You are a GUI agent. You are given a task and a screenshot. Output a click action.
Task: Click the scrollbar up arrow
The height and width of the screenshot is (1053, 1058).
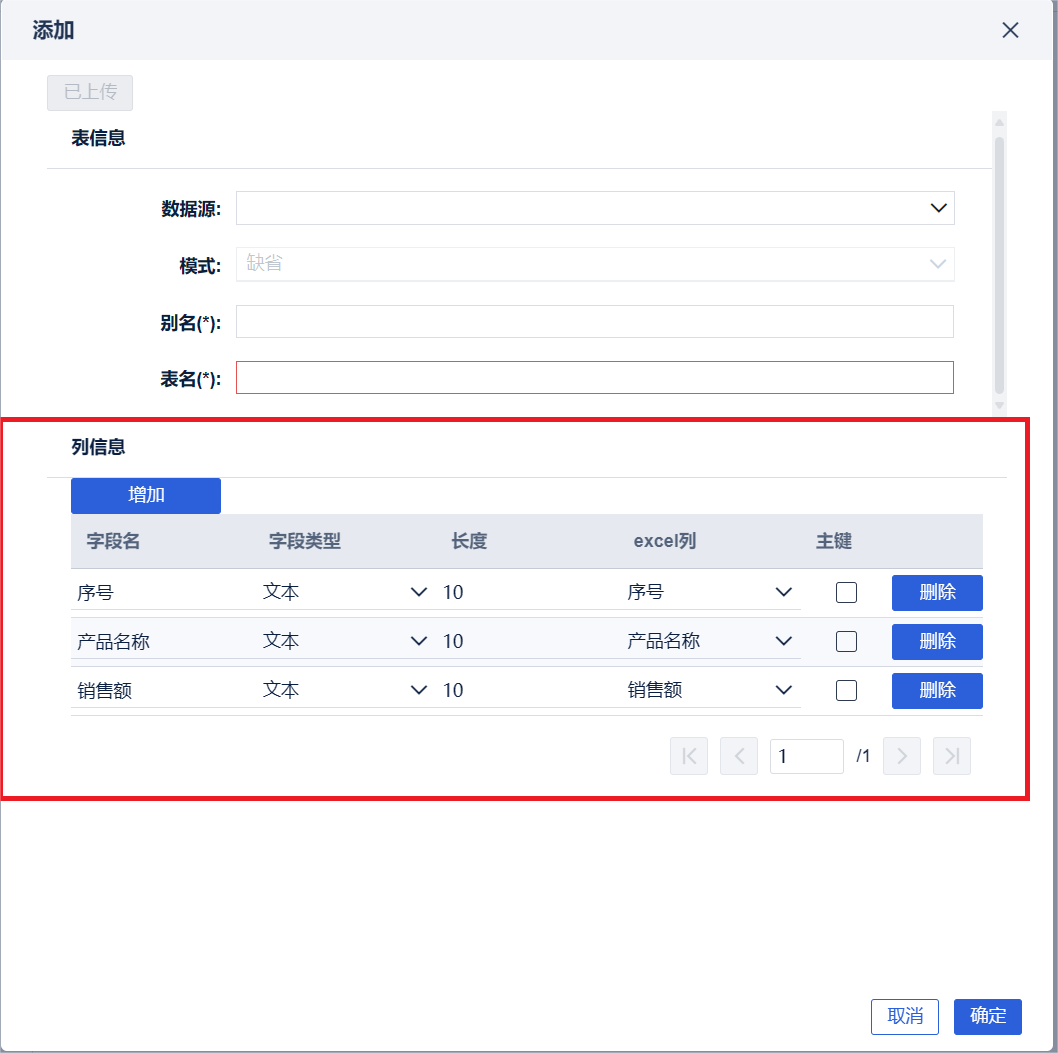[x=1000, y=123]
